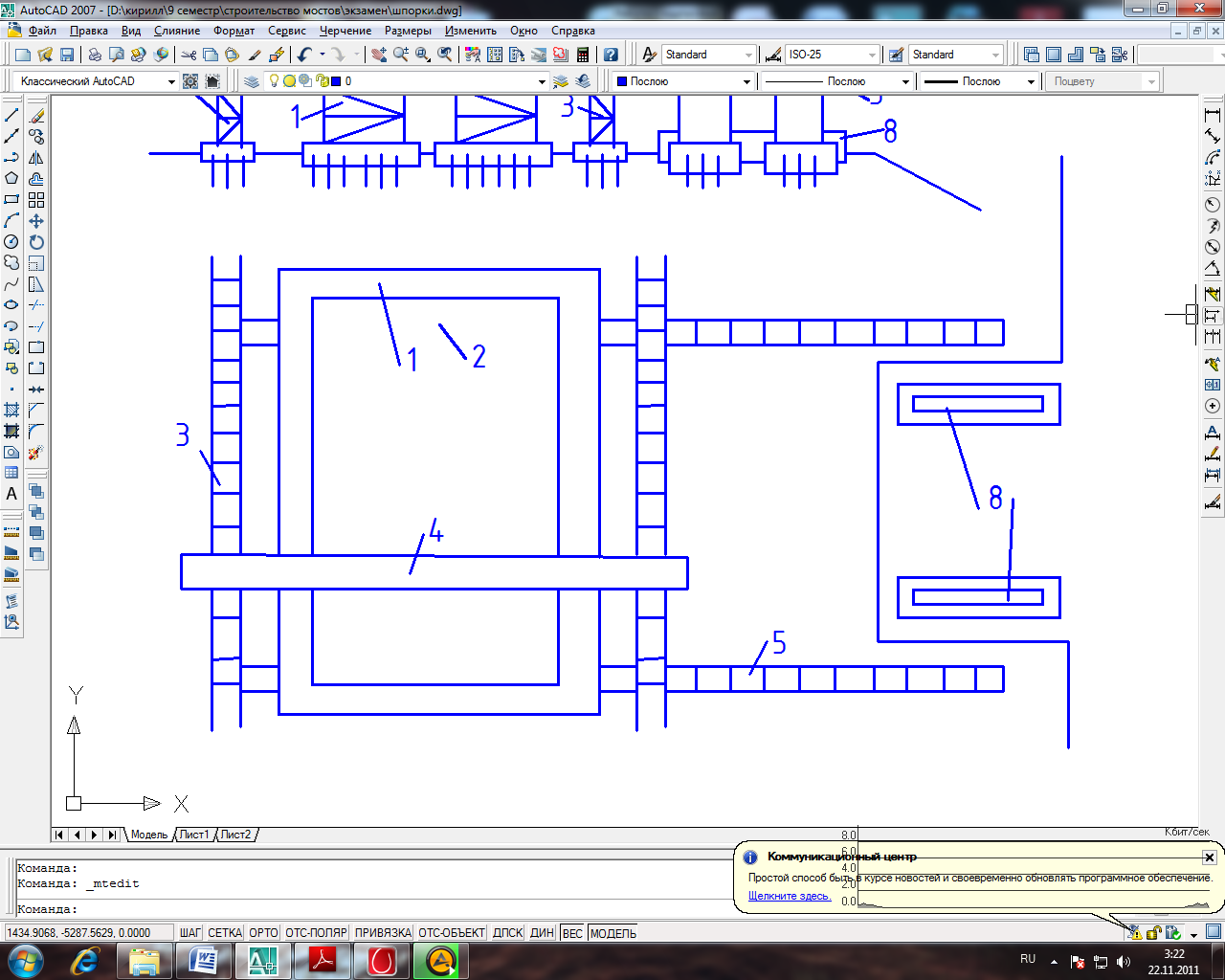Click the Щелкните здесь link
The height and width of the screenshot is (980, 1225).
[790, 896]
